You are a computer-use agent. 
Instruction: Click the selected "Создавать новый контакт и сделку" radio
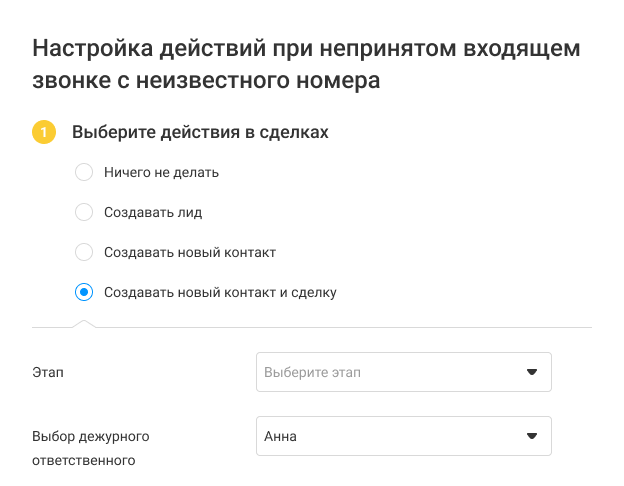point(84,292)
